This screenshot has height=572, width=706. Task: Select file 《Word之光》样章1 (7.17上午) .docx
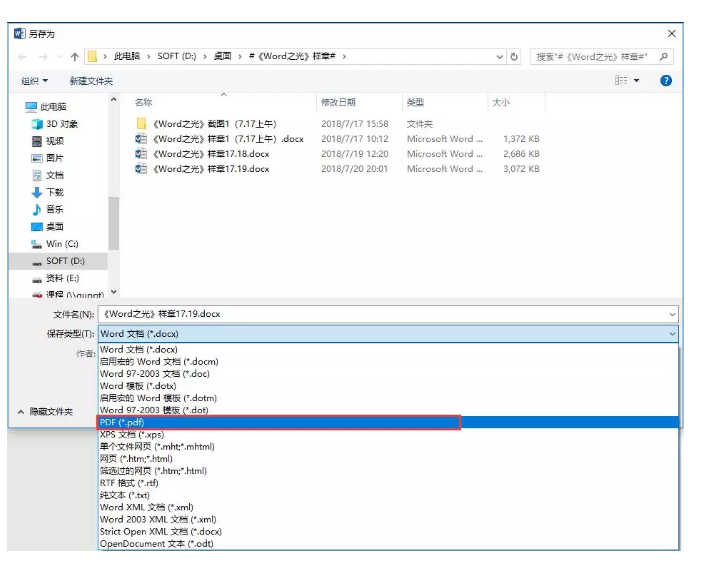(220, 139)
